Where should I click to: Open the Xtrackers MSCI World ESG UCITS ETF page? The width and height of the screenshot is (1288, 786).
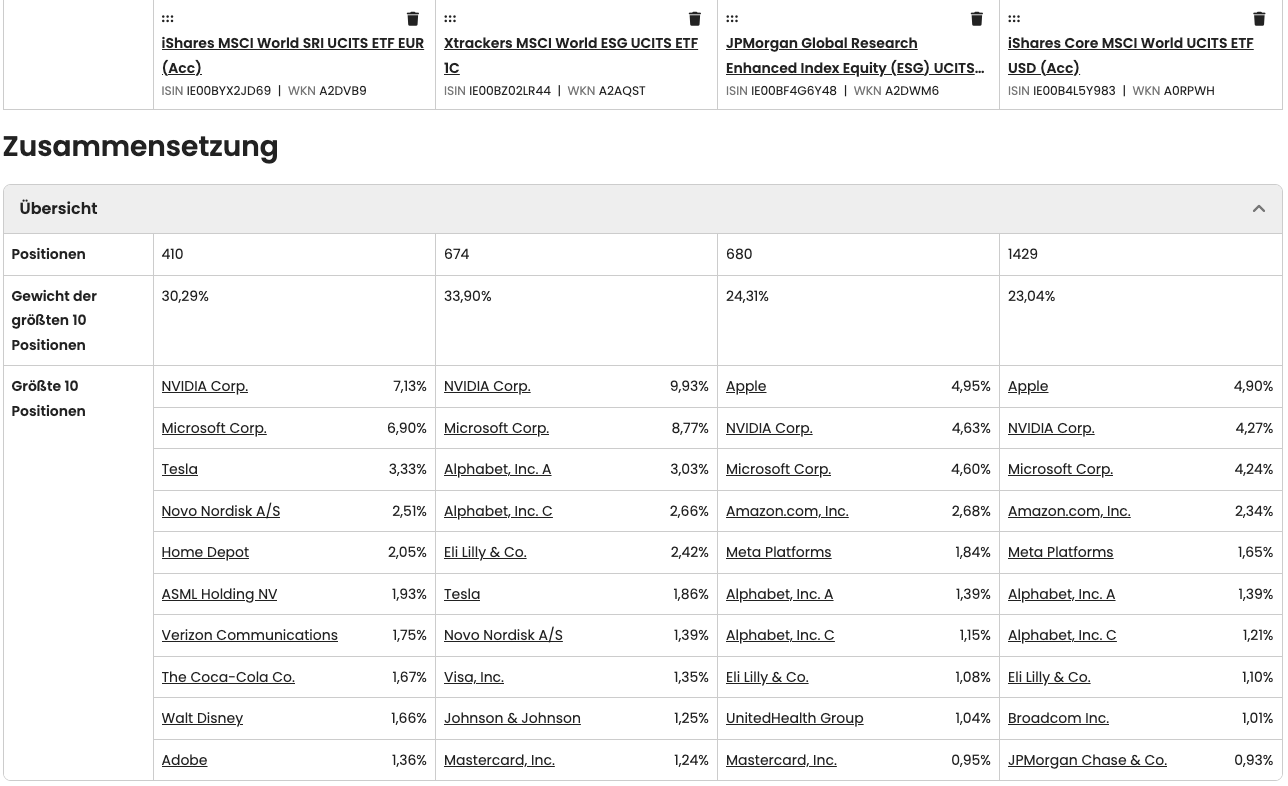571,55
